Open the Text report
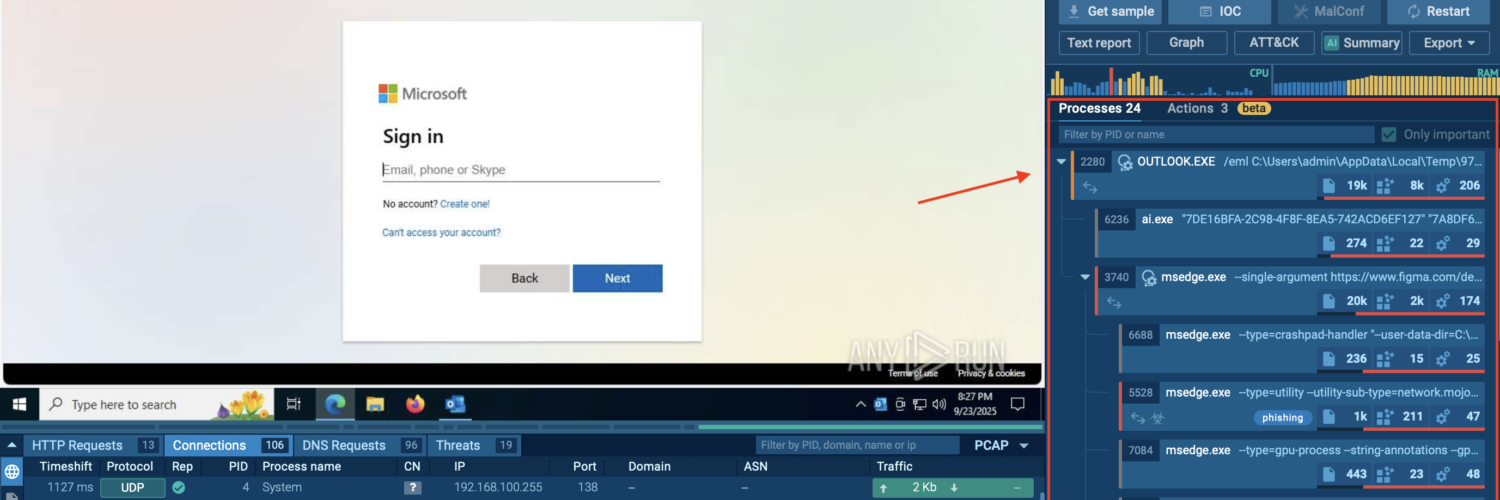The height and width of the screenshot is (500, 1500). coord(1099,43)
